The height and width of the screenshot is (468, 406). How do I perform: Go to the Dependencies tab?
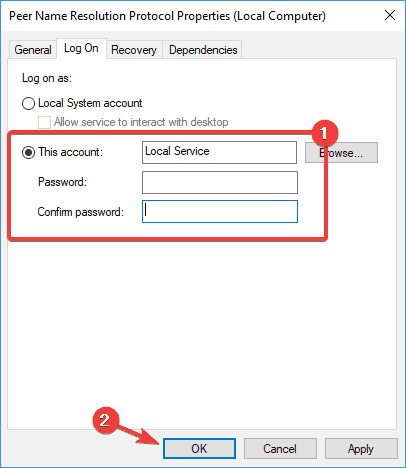click(x=203, y=50)
